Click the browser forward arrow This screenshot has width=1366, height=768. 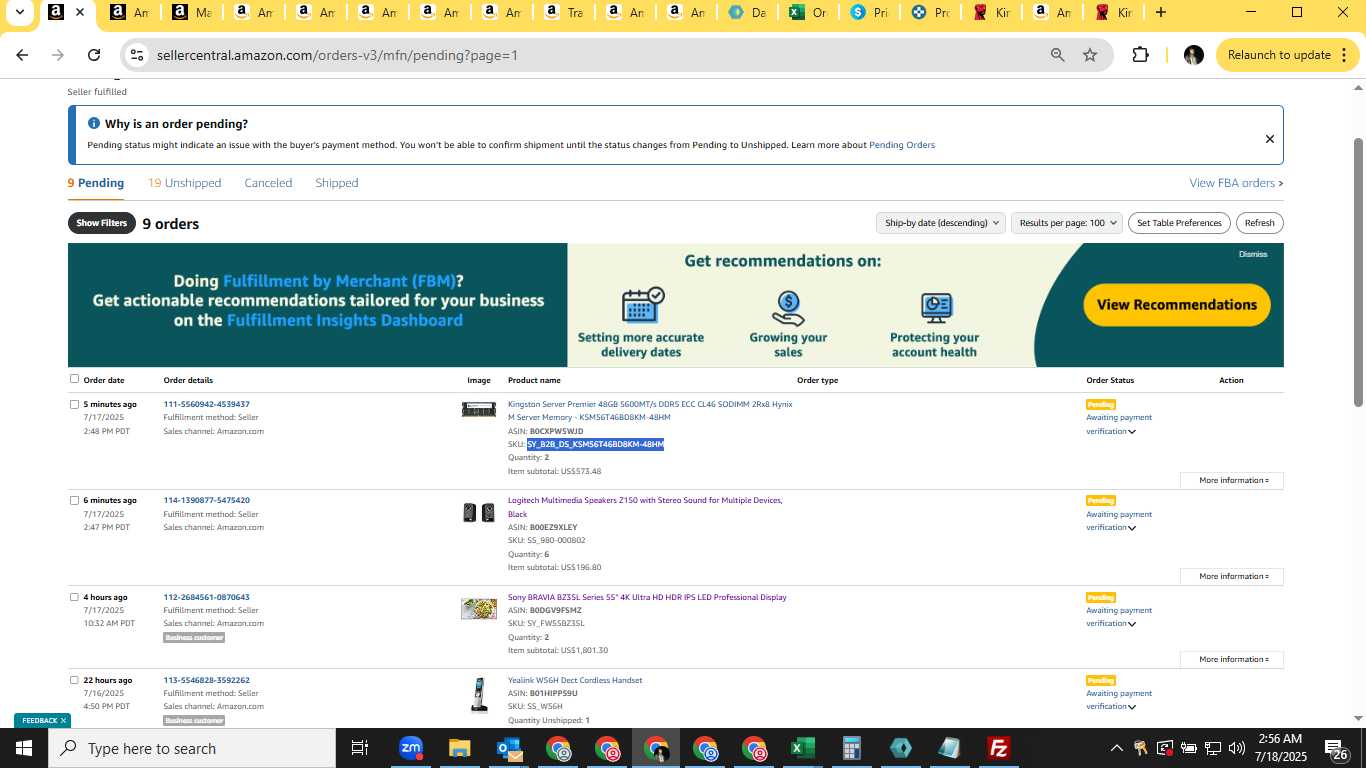pos(58,55)
